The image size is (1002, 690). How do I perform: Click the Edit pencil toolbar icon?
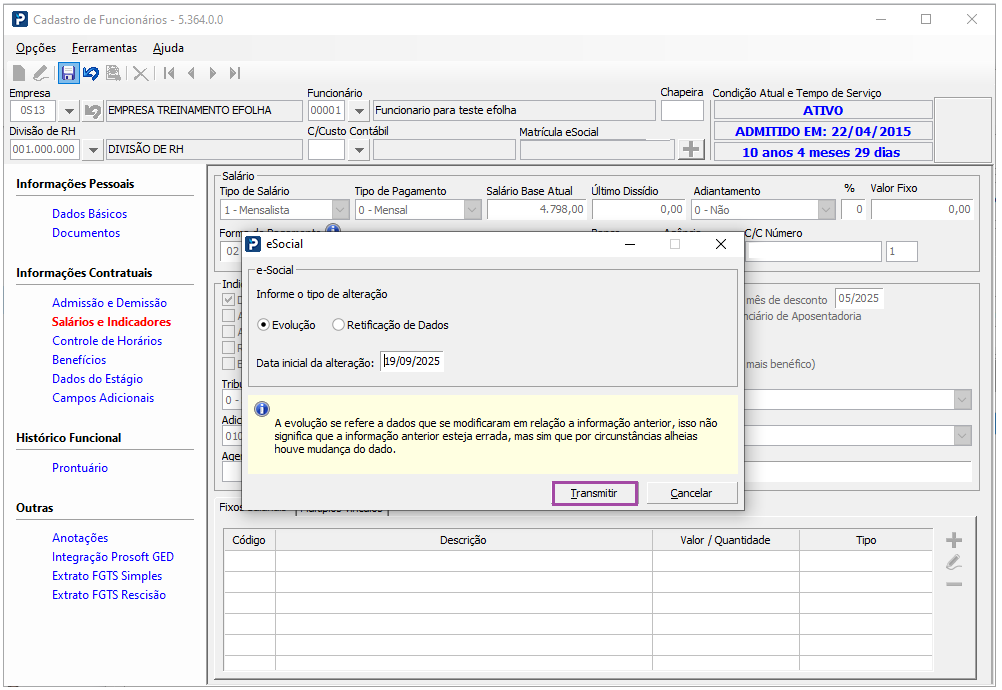[41, 73]
